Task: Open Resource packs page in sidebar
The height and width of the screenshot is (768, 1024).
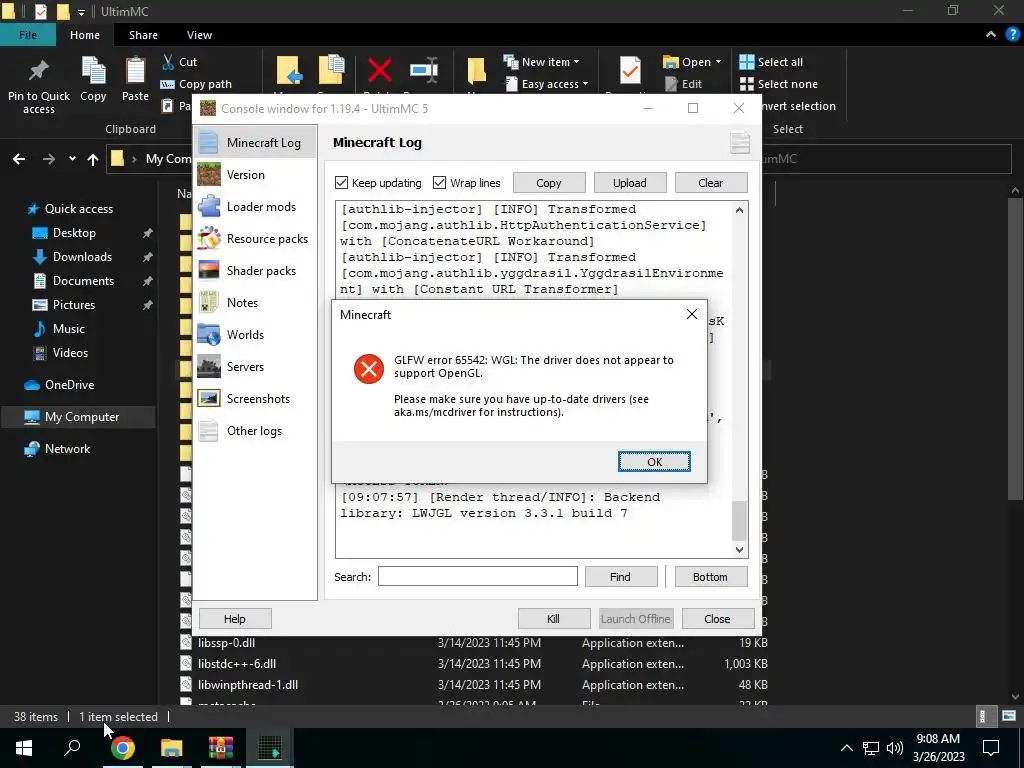Action: point(255,238)
